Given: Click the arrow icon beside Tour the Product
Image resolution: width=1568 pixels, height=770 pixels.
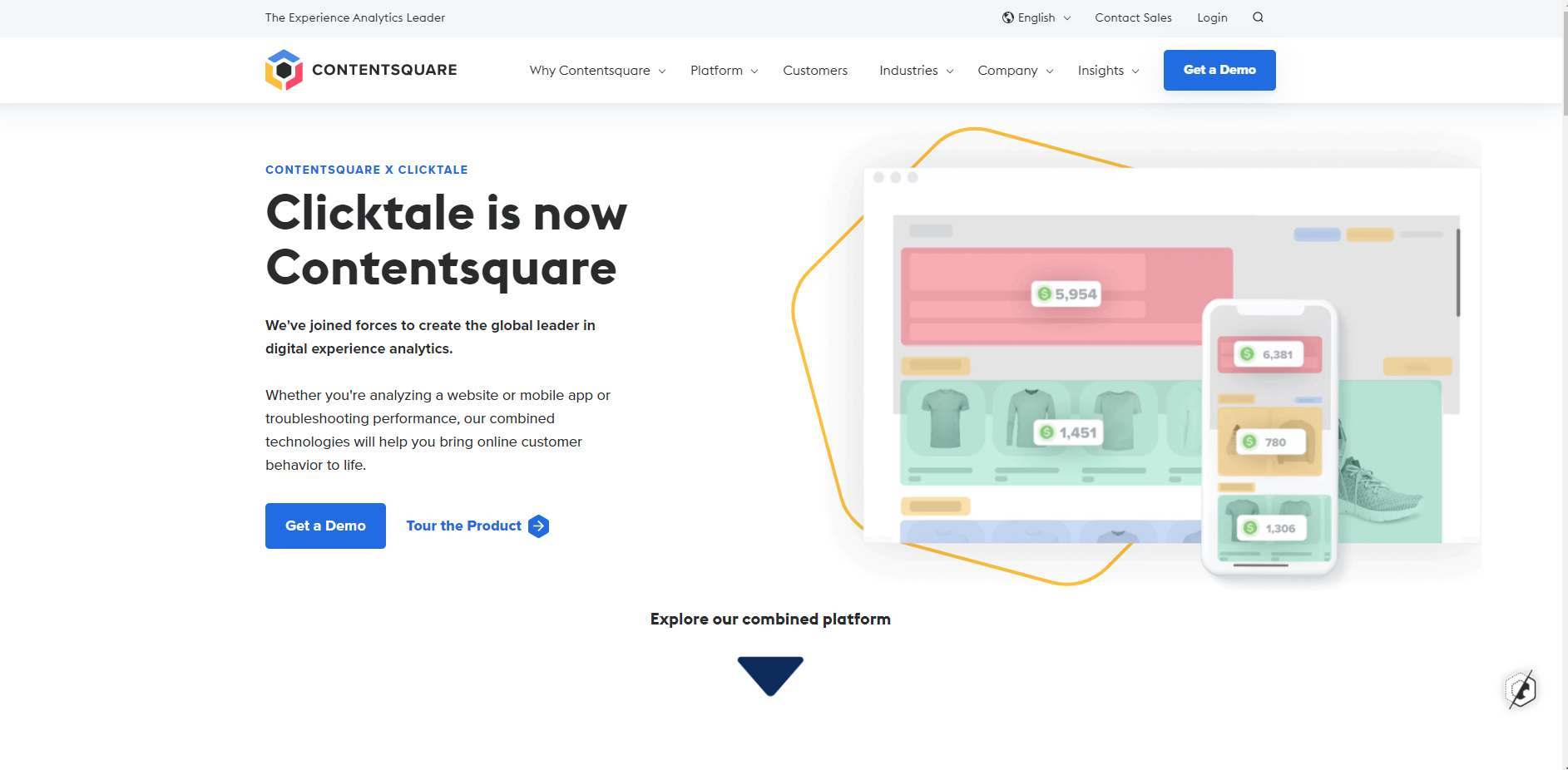Looking at the screenshot, I should 539,526.
